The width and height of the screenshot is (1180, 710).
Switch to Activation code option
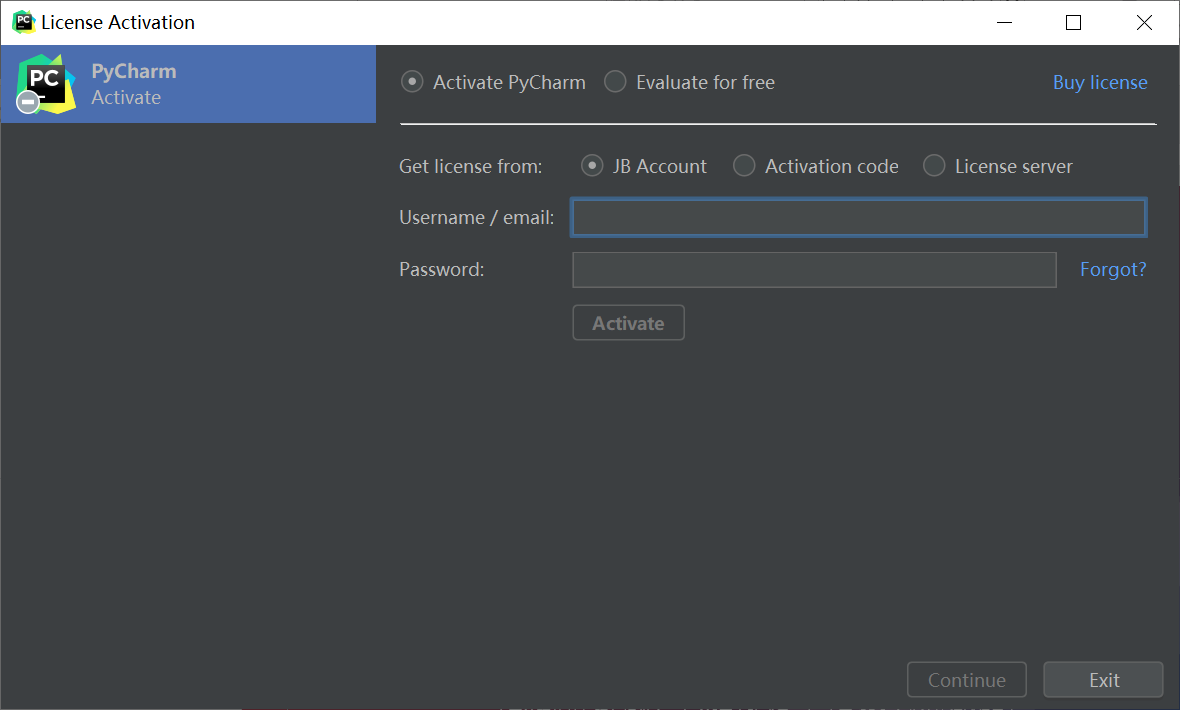click(x=744, y=166)
